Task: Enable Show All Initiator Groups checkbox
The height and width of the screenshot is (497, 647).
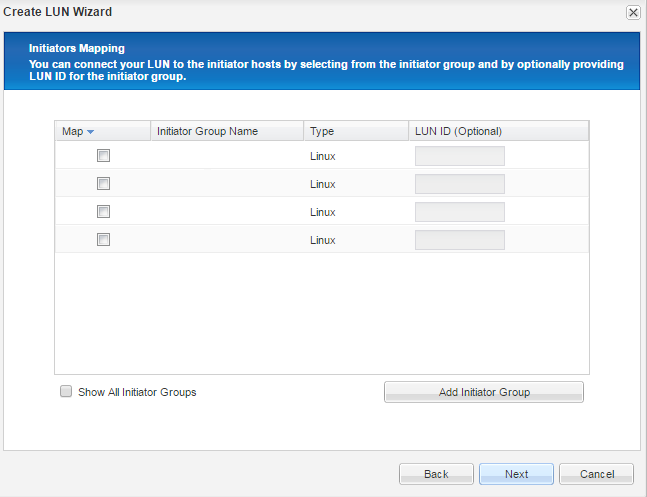Action: click(67, 392)
